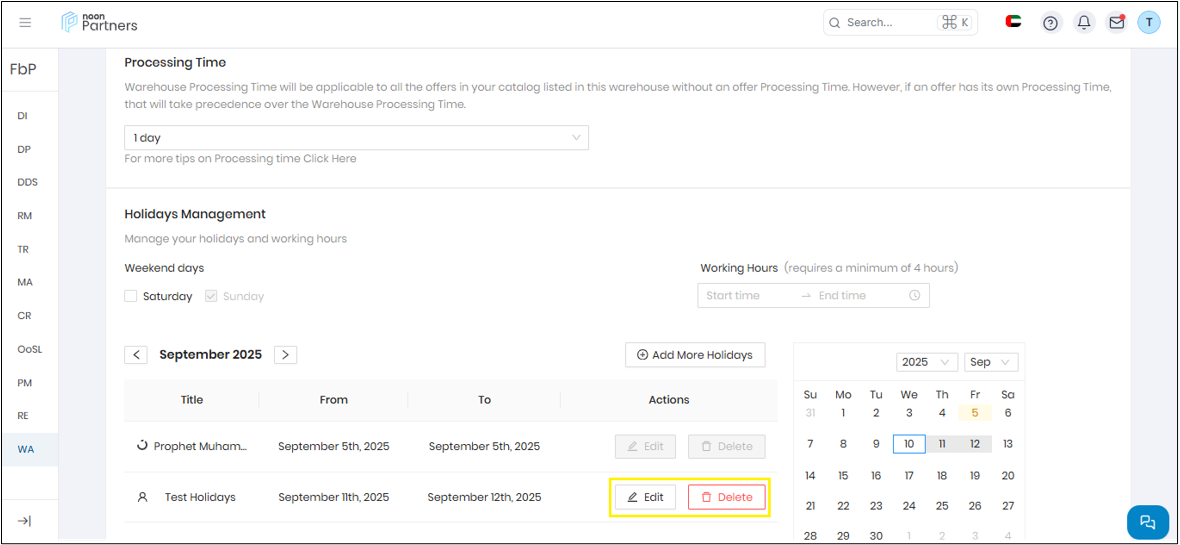1180x545 pixels.
Task: Expand the Sep month dropdown in calendar
Action: tap(991, 362)
